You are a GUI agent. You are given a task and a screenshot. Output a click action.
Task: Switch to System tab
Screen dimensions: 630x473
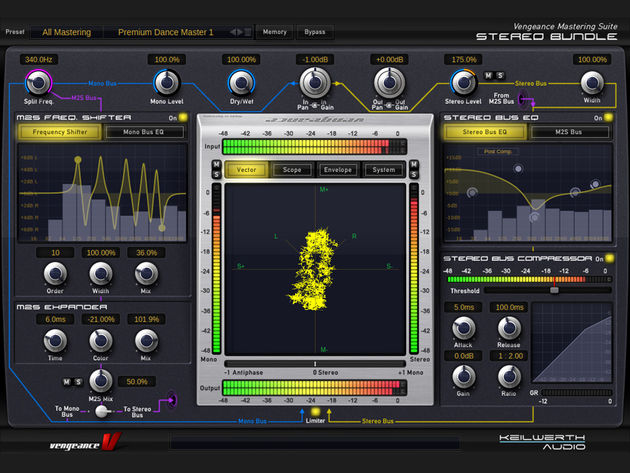click(x=384, y=170)
